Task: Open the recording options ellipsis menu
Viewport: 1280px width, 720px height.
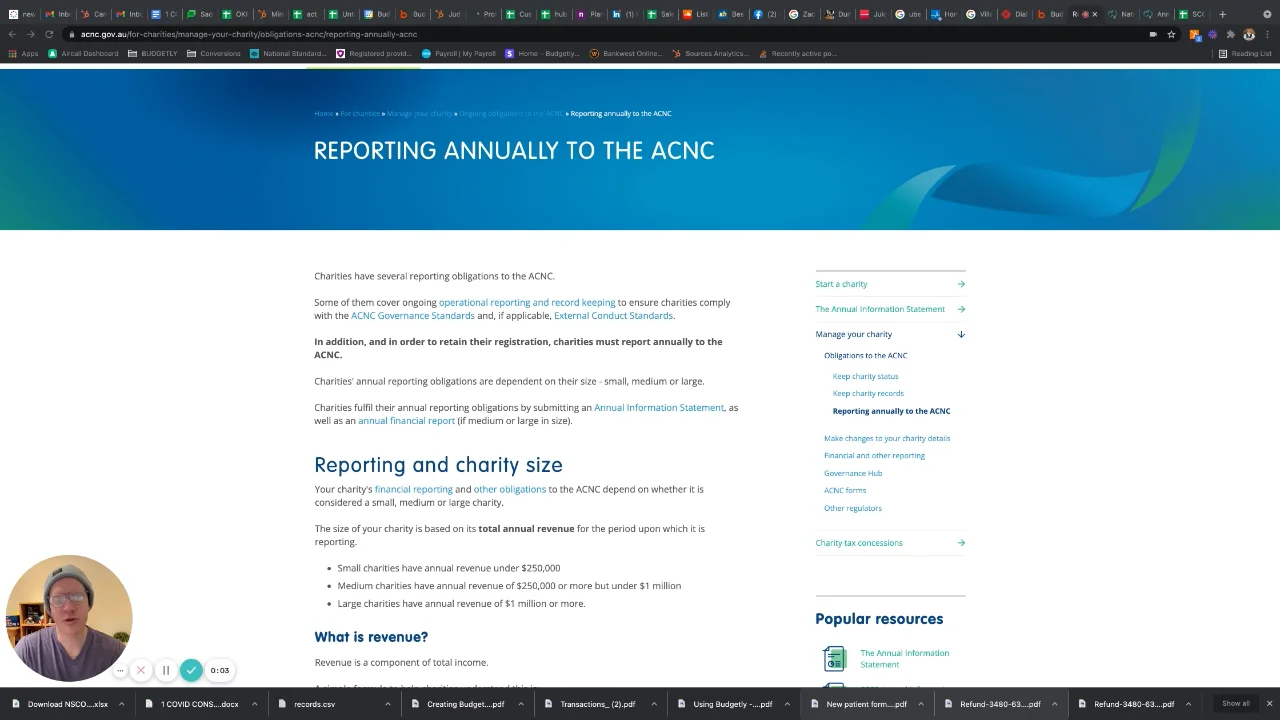Action: pos(120,670)
